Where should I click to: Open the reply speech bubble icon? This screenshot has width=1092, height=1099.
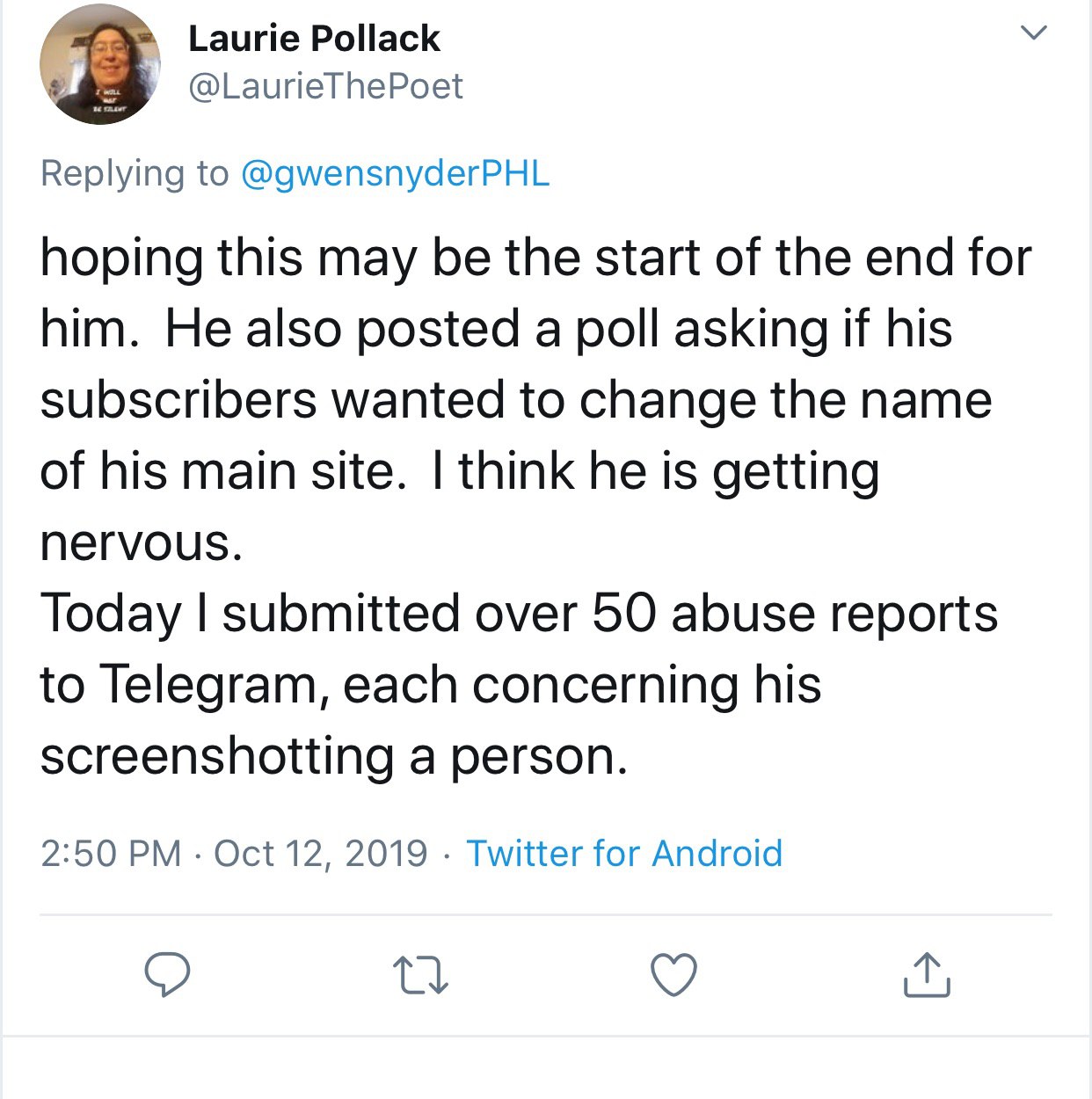[x=167, y=974]
